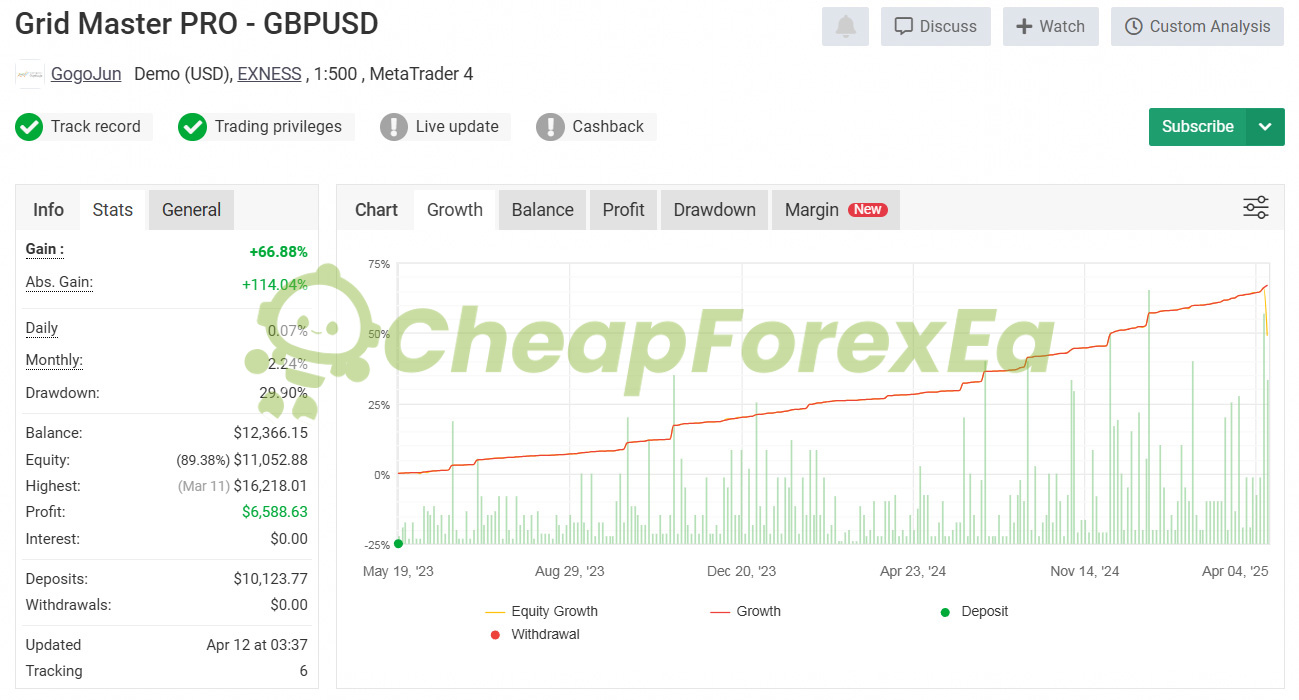
Task: Select the Chart tab
Action: 376,210
